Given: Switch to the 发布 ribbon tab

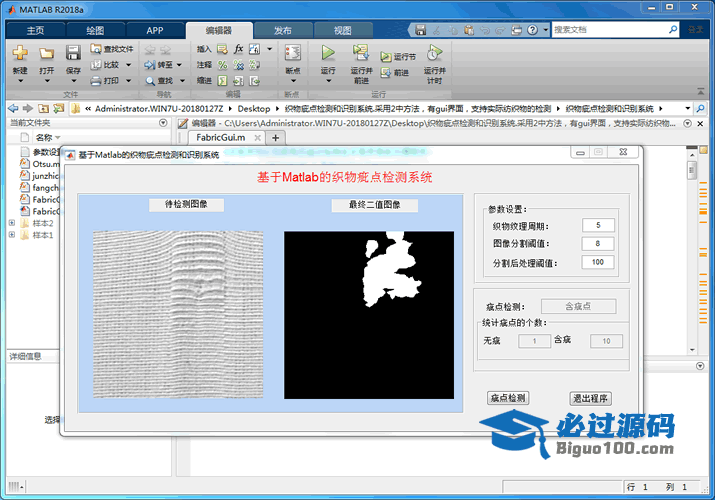Looking at the screenshot, I should point(283,31).
